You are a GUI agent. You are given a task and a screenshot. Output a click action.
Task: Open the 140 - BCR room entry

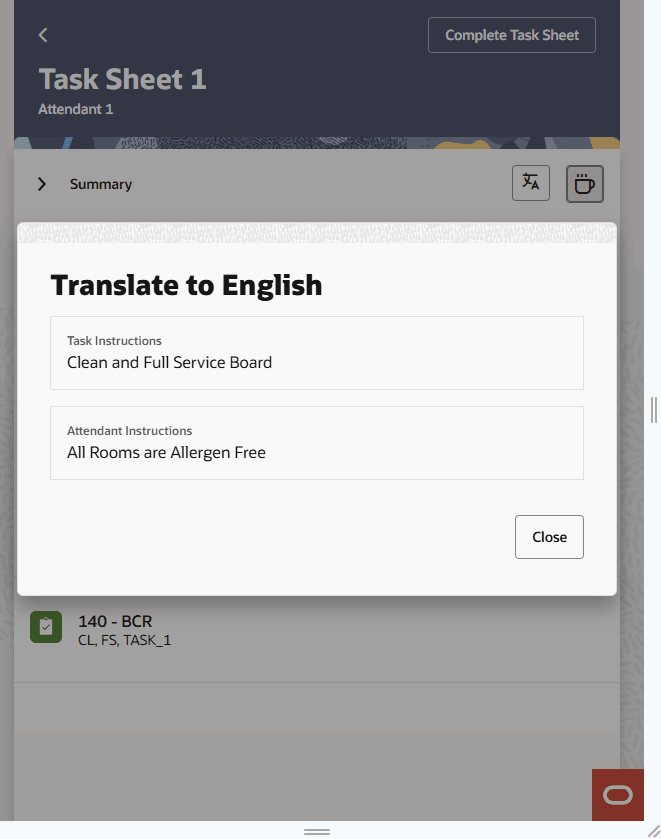pos(317,630)
